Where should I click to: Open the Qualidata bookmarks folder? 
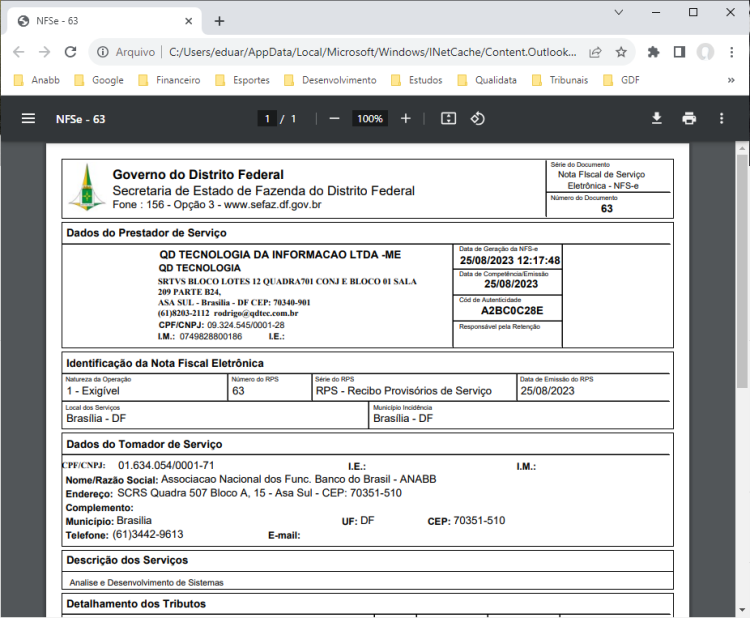pyautogui.click(x=487, y=80)
